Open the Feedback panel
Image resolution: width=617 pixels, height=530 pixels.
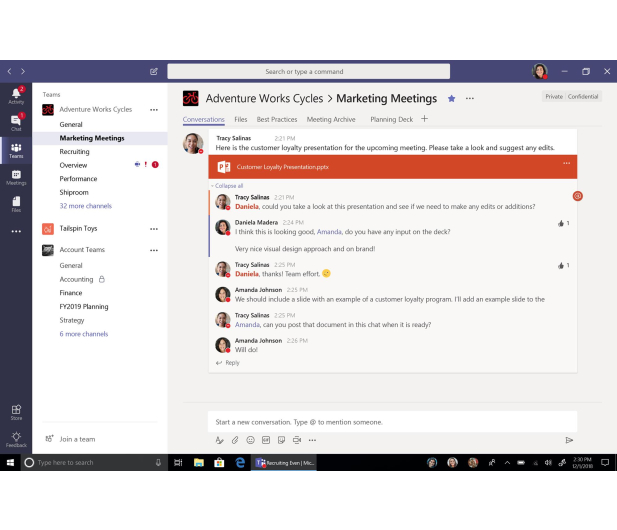[16, 440]
